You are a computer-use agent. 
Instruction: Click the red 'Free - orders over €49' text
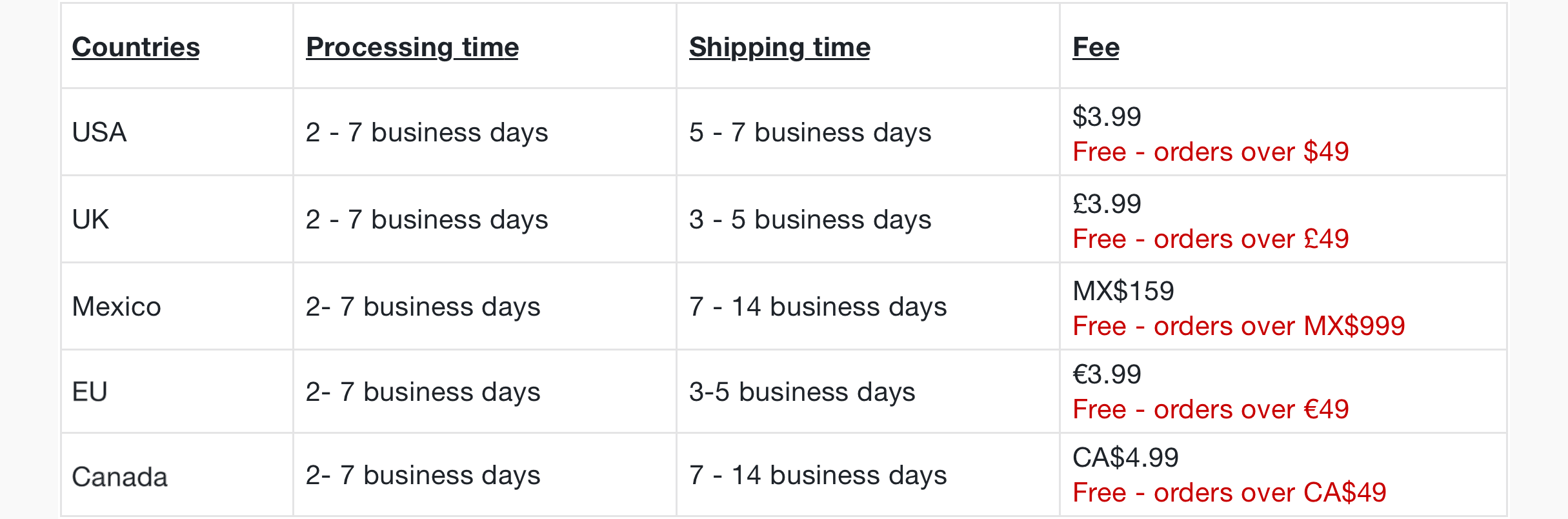point(1211,409)
